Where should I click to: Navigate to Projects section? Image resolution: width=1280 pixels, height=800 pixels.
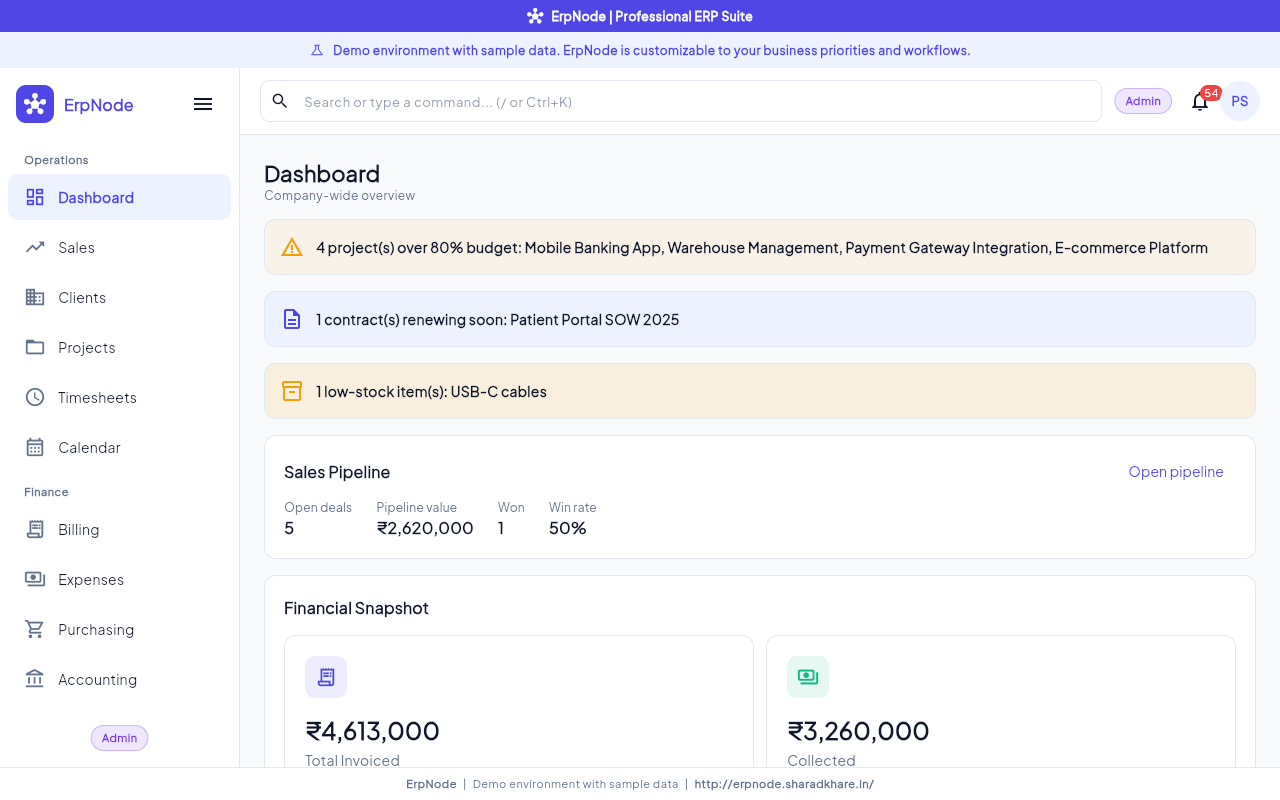click(119, 347)
